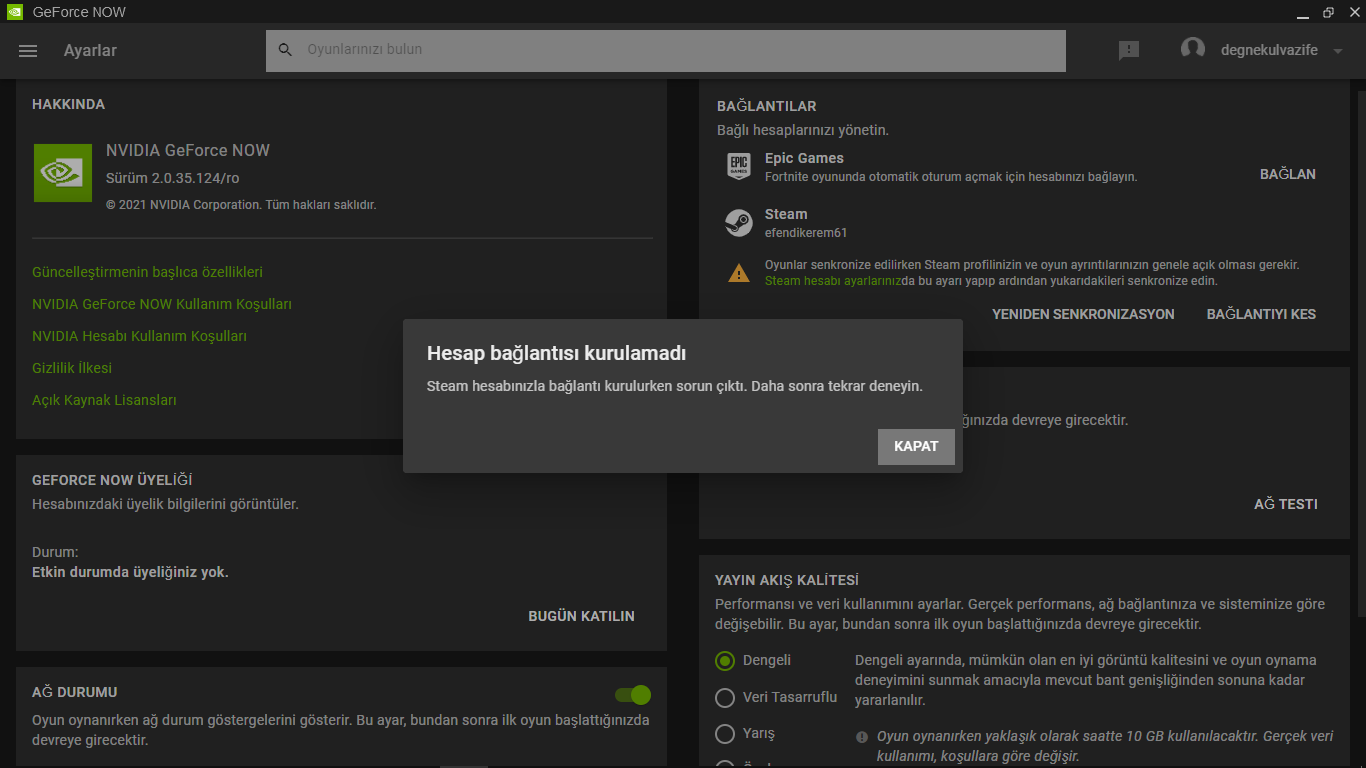Click BAĞLAN for Epic Games
Viewport: 1366px width, 768px height.
1288,174
